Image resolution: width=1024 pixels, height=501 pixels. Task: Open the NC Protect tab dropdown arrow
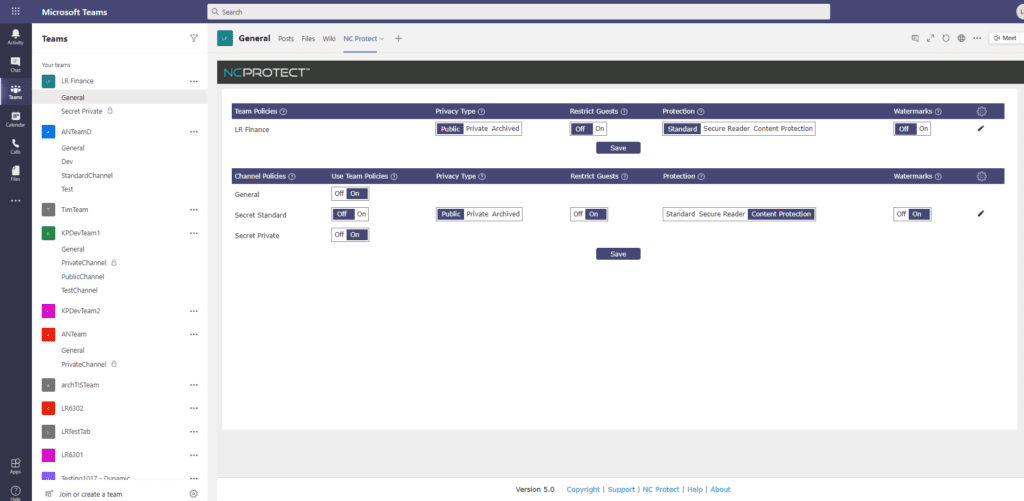[x=381, y=39]
